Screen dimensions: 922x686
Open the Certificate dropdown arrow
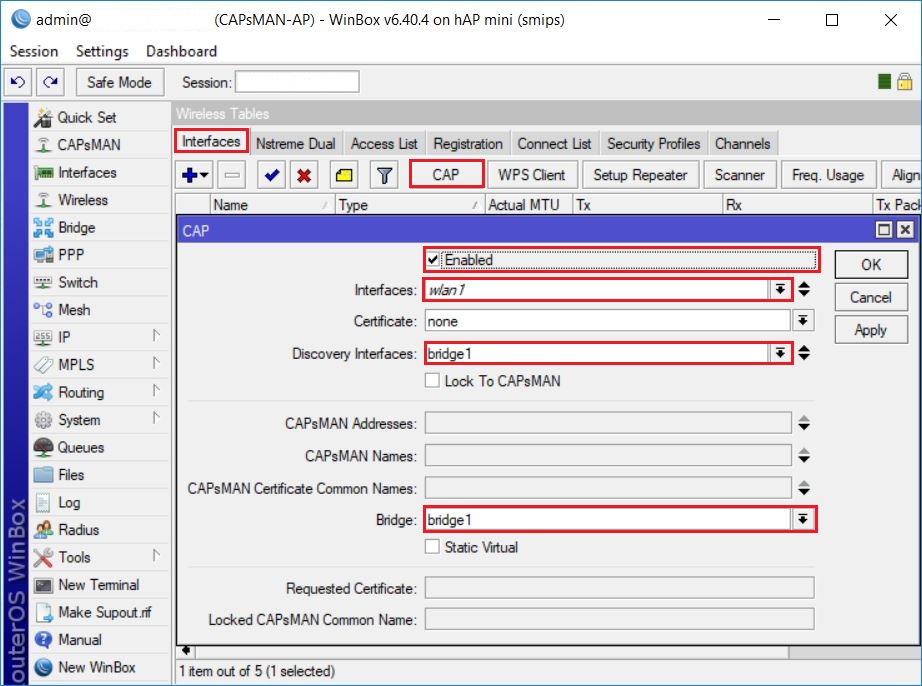(803, 321)
